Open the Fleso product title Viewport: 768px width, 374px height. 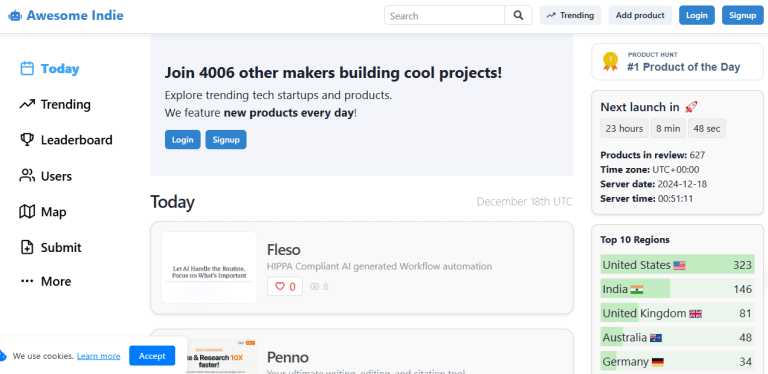[x=284, y=250]
